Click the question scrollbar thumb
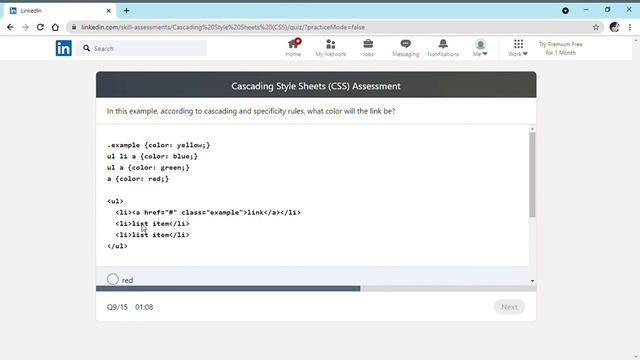Screen dimensions: 640x360 [532, 175]
